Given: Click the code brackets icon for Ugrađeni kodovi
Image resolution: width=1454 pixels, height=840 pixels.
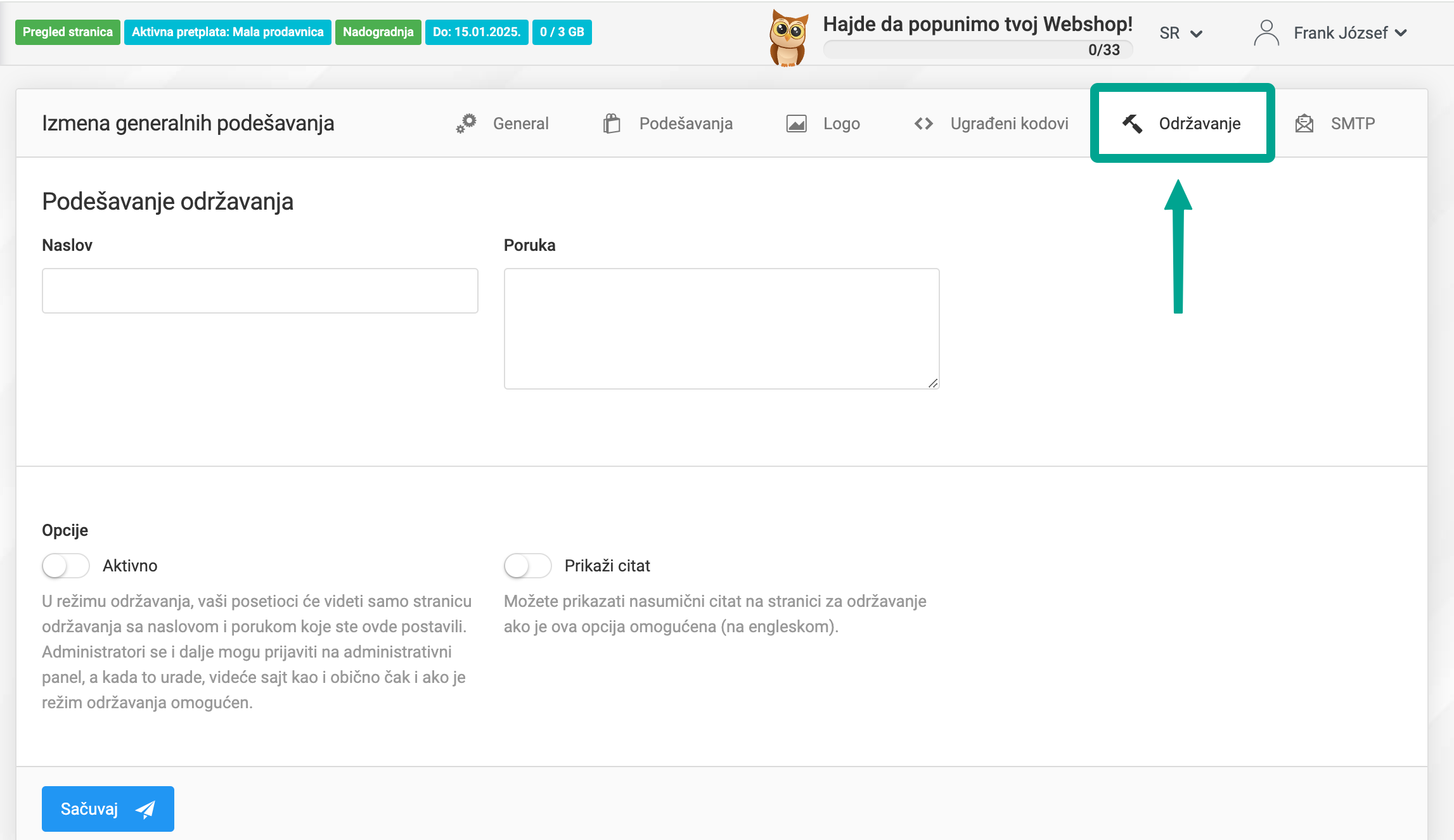Looking at the screenshot, I should click(923, 124).
